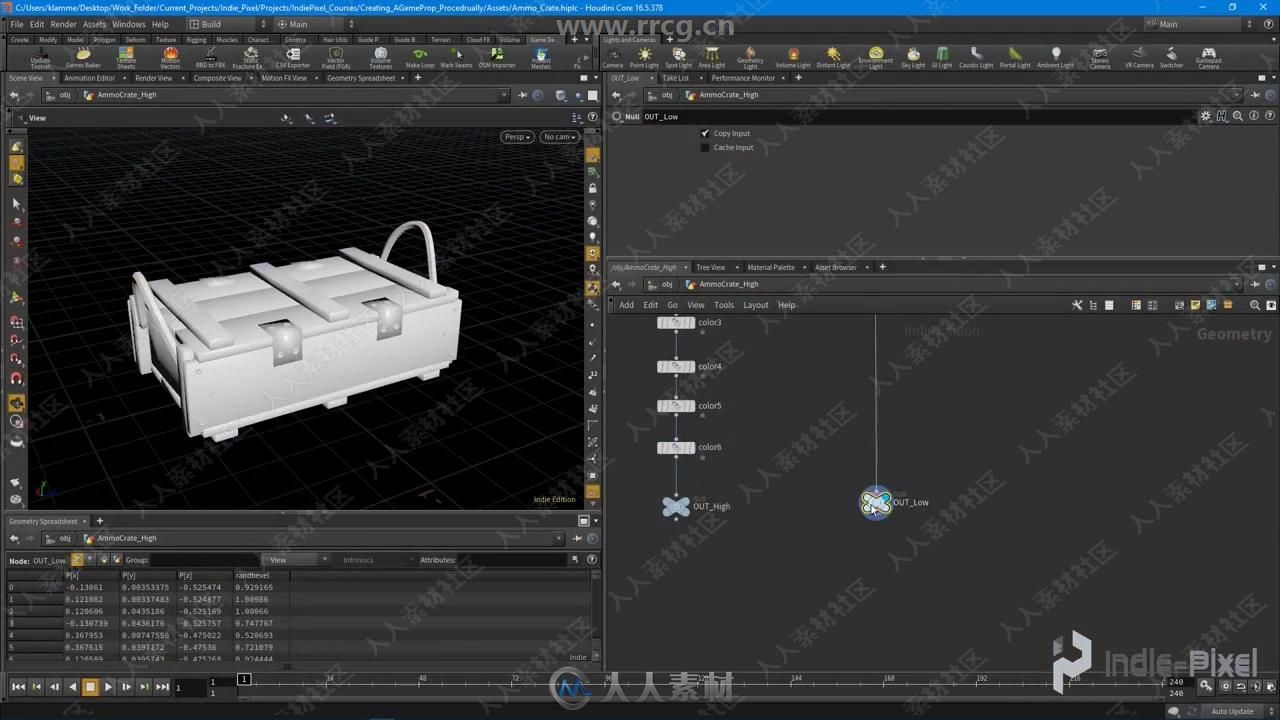
Task: Expand the scene view path dropdown
Action: (504, 95)
